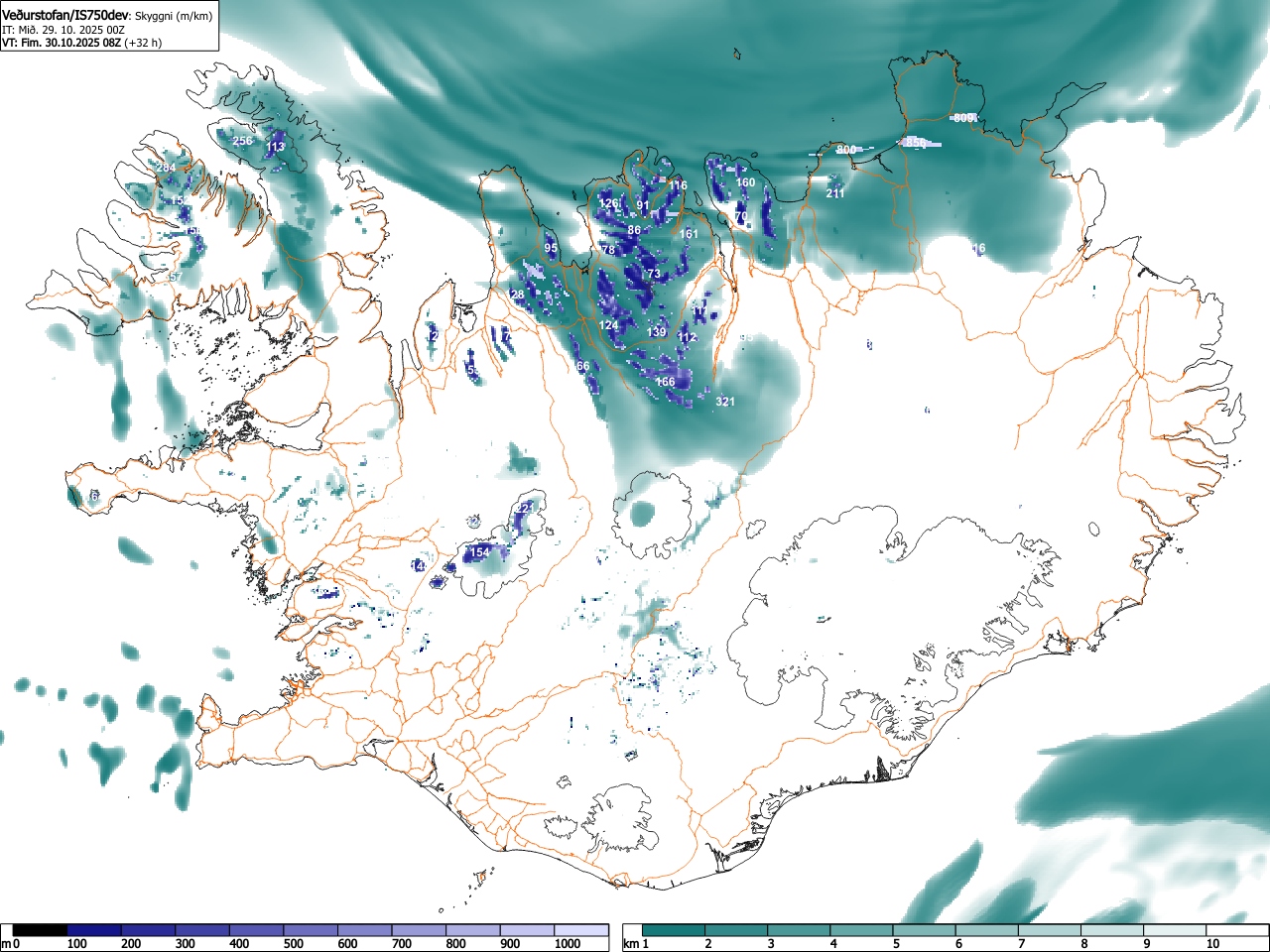Click the 500 label on the meter legend
The height and width of the screenshot is (952, 1270).
294,944
